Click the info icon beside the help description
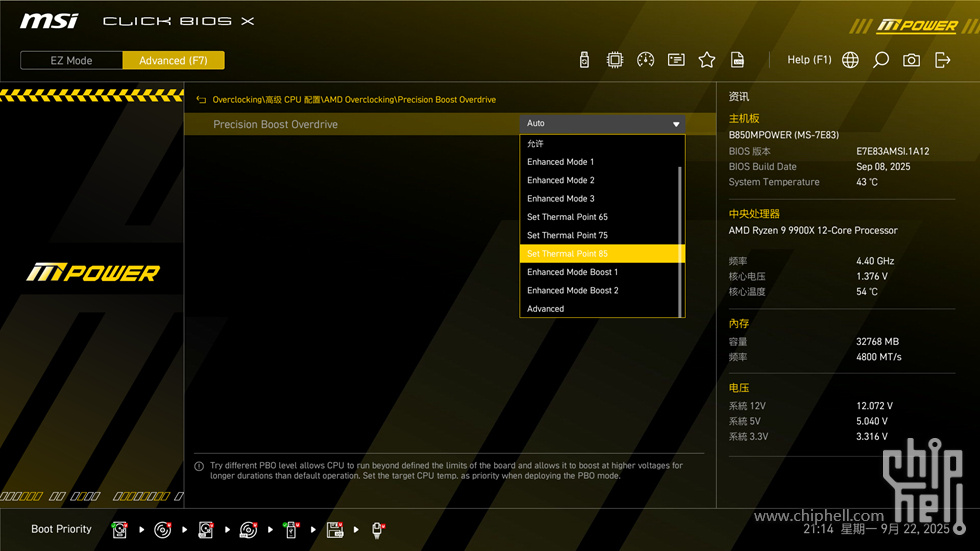This screenshot has width=980, height=551. pos(199,466)
